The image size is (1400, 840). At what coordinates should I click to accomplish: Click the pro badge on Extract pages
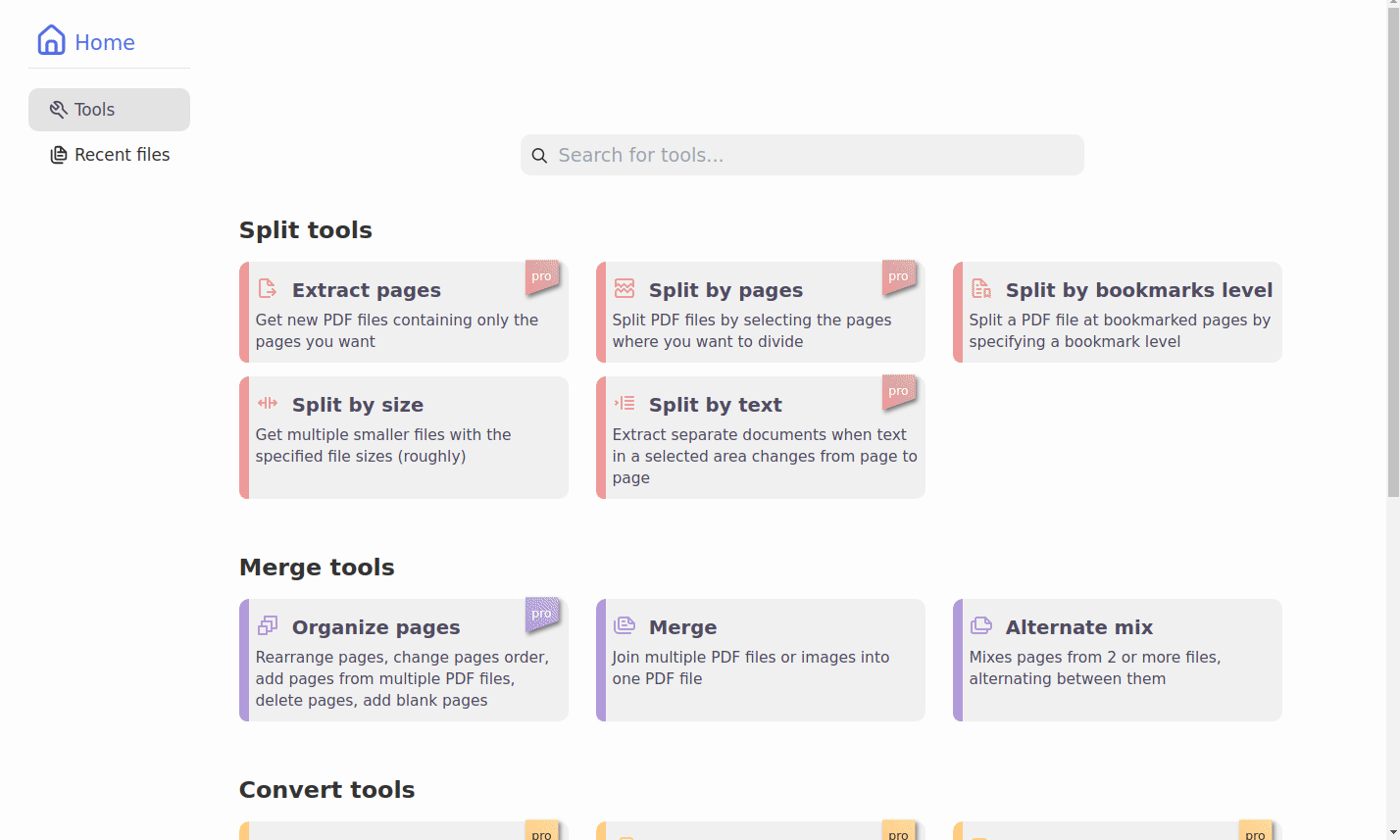pyautogui.click(x=542, y=277)
